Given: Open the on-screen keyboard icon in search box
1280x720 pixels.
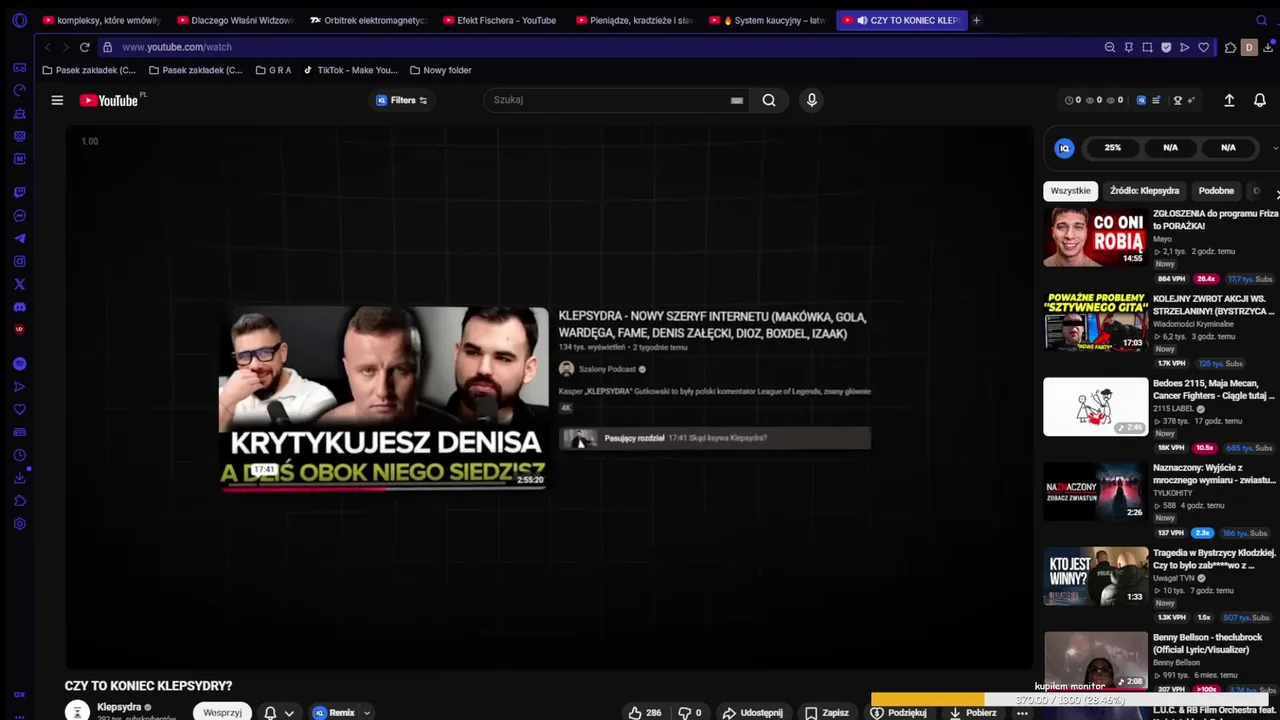Looking at the screenshot, I should tap(737, 100).
